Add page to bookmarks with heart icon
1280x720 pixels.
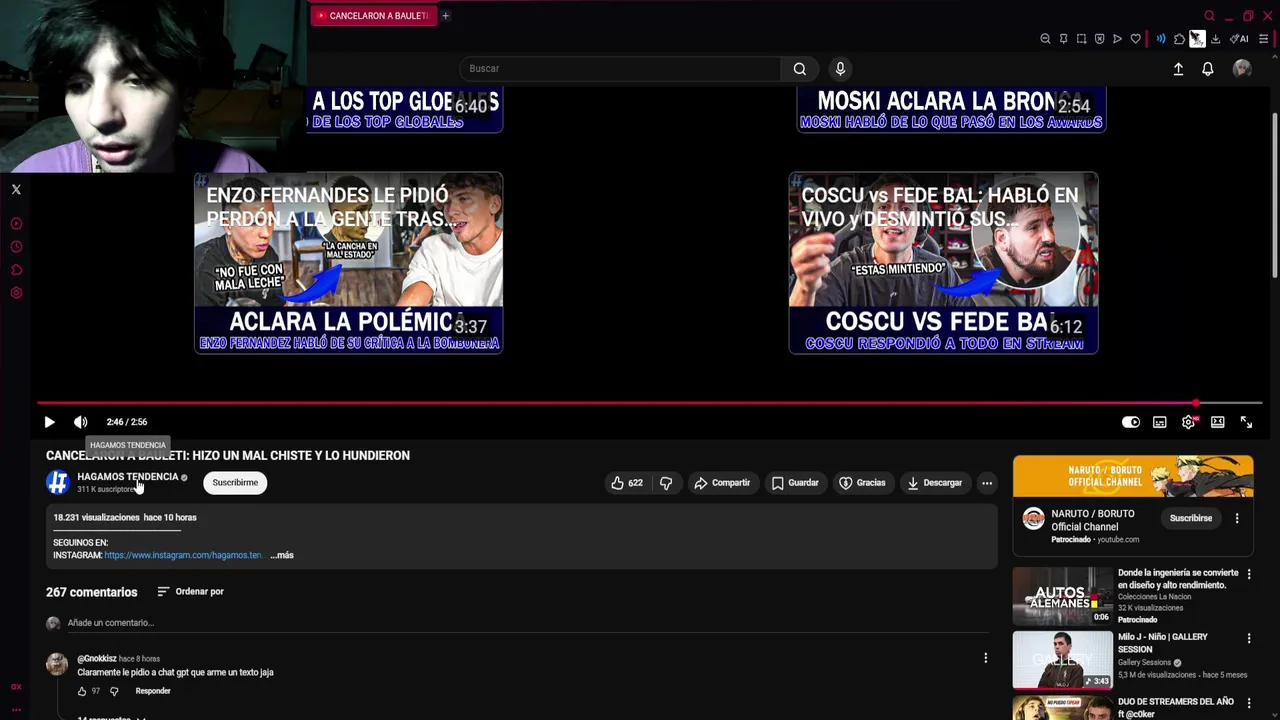pyautogui.click(x=1135, y=39)
